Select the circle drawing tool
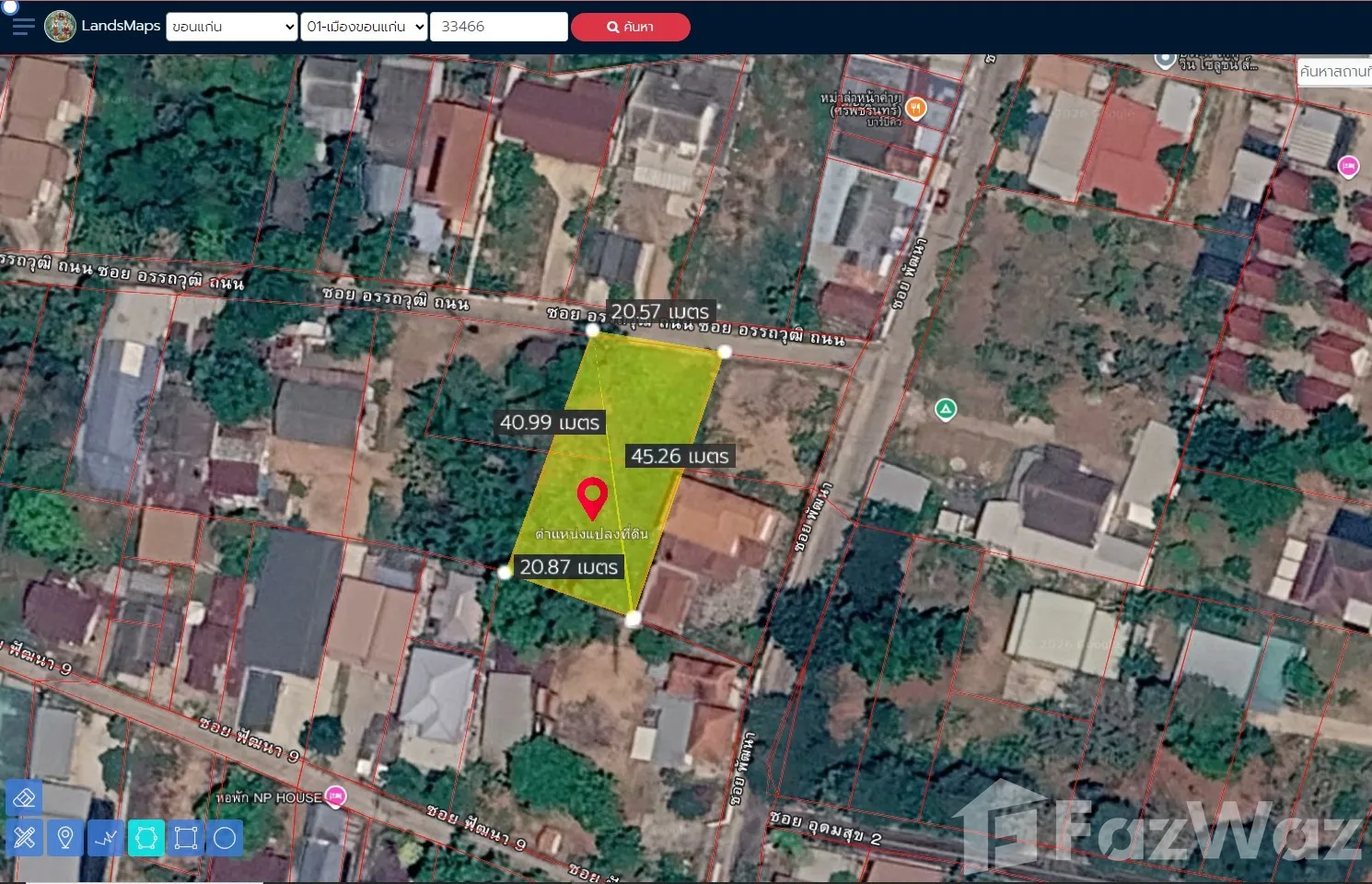 [x=225, y=838]
